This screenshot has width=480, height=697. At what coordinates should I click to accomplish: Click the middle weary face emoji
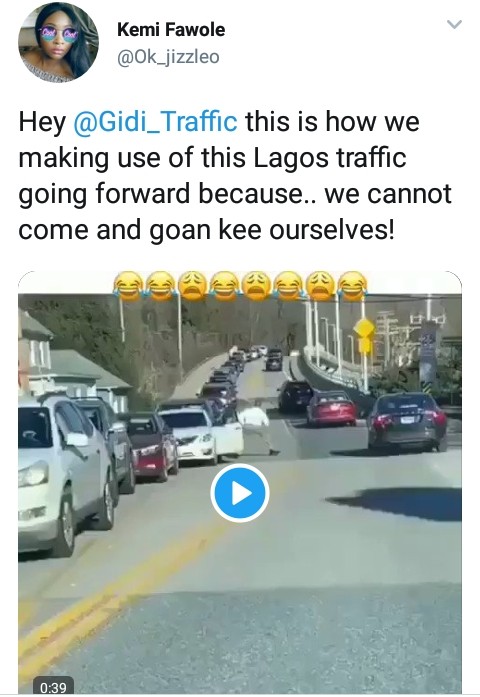[x=256, y=286]
